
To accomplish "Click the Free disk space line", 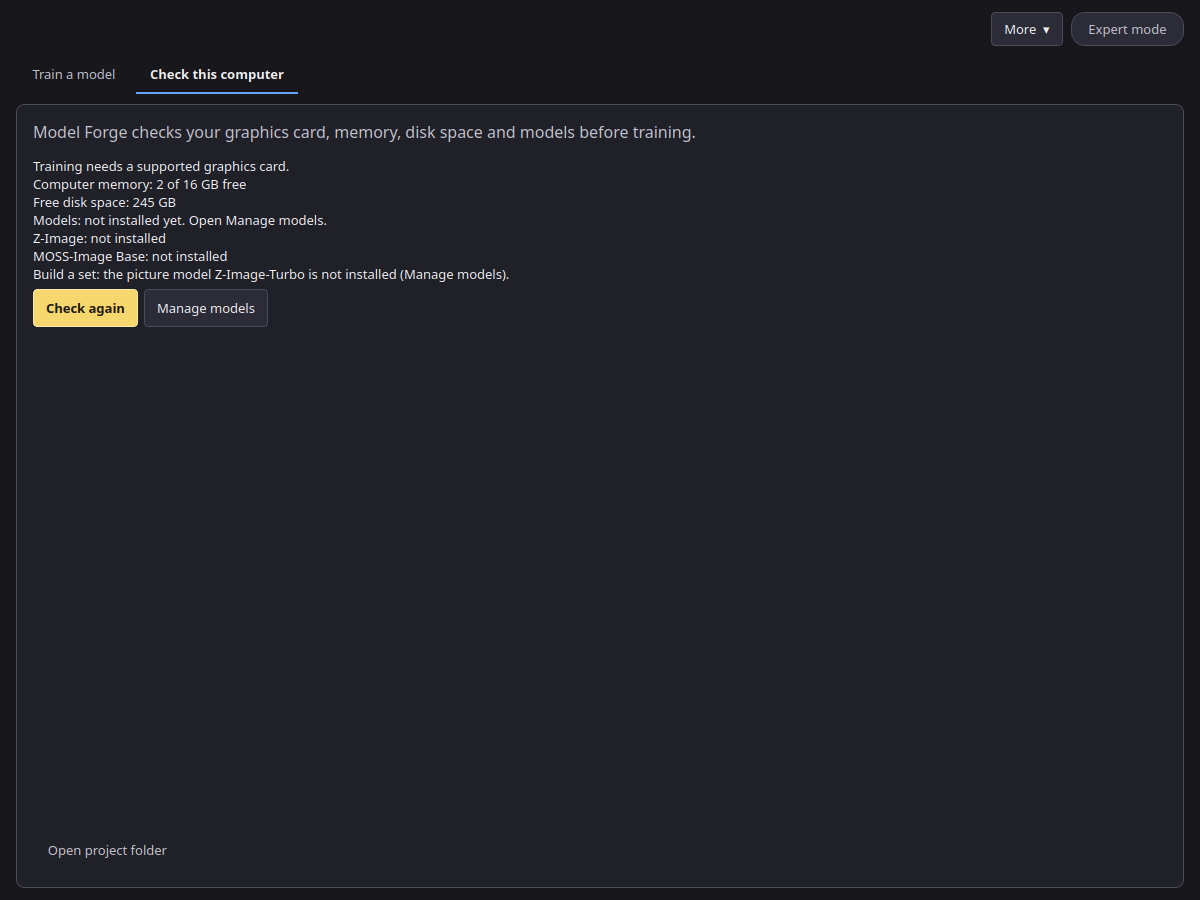I will 104,202.
